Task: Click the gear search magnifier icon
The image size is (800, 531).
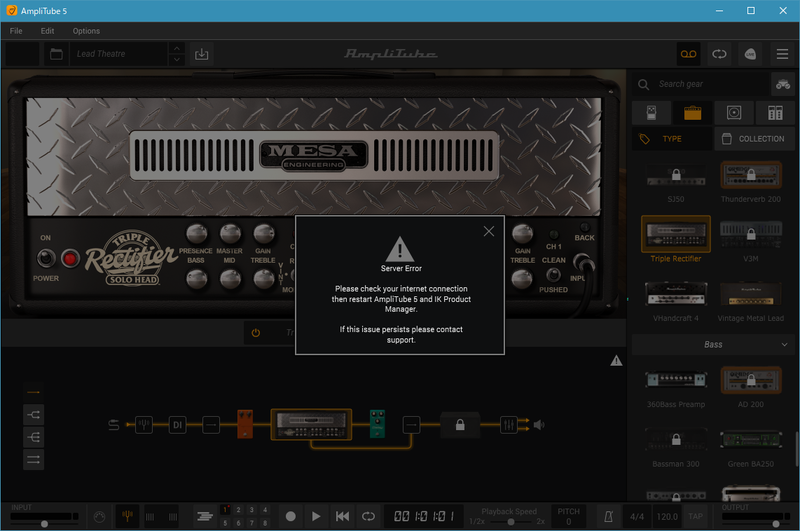Action: tap(643, 84)
